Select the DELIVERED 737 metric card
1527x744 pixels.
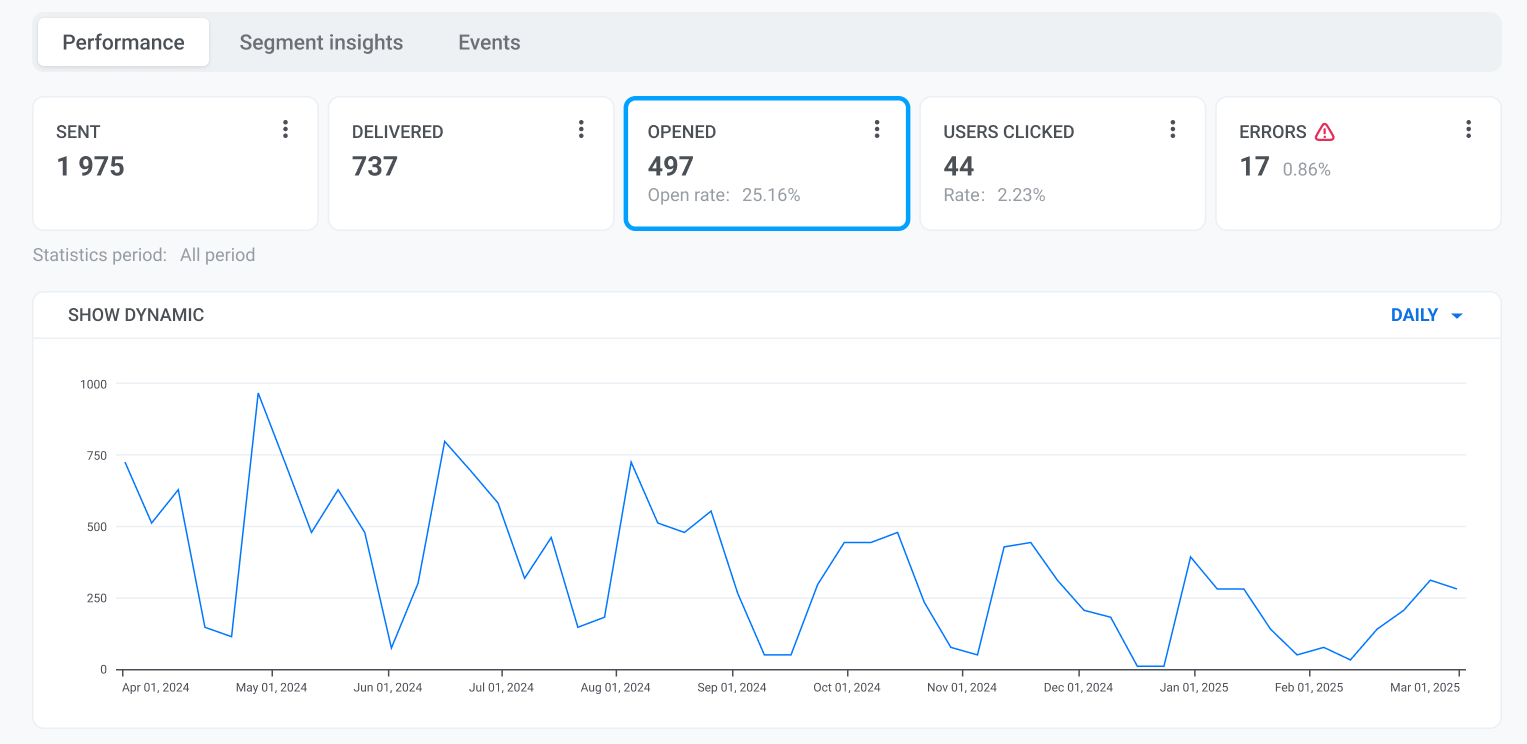[470, 180]
